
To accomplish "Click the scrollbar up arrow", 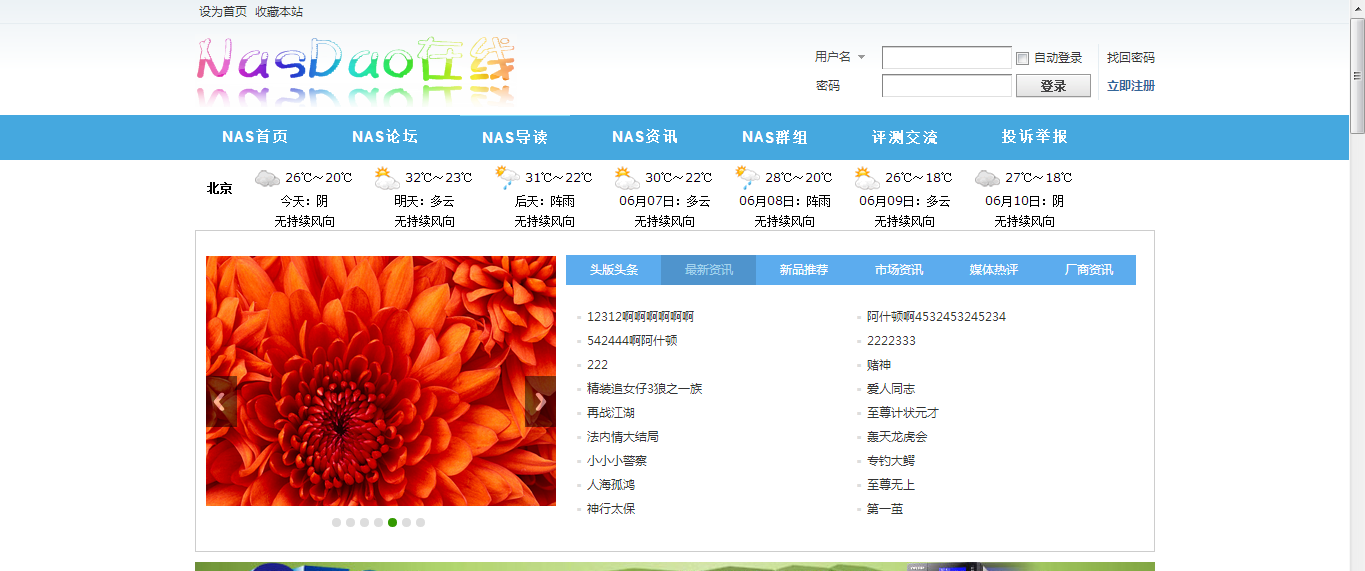I will tap(1357, 8).
